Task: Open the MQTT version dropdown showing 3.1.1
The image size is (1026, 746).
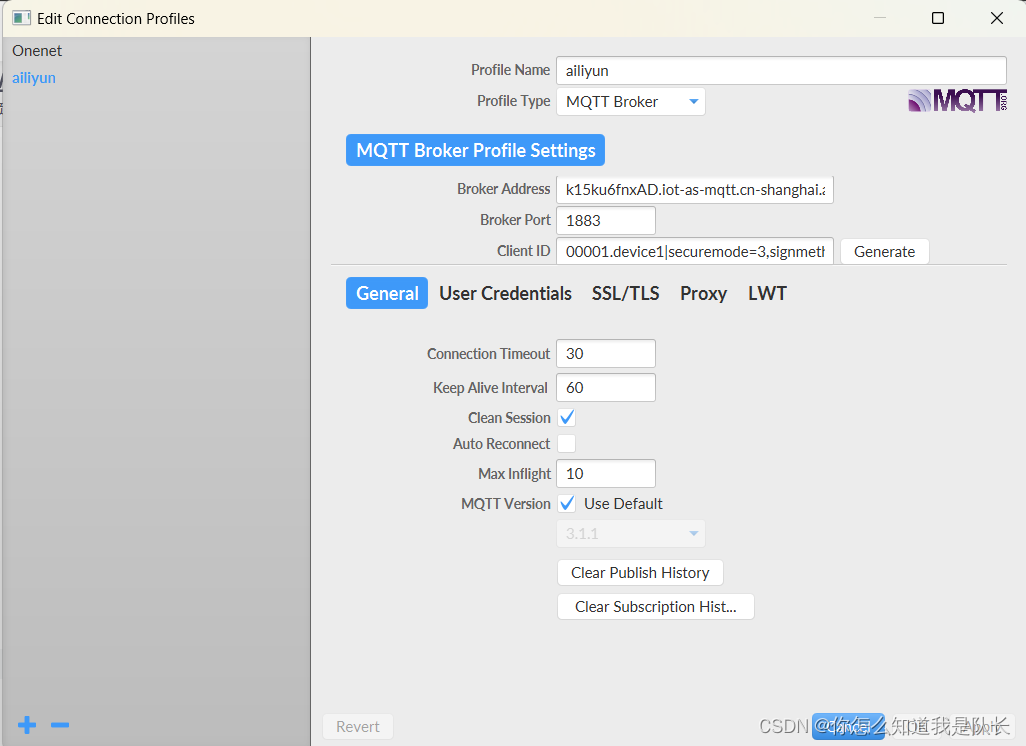Action: point(630,533)
